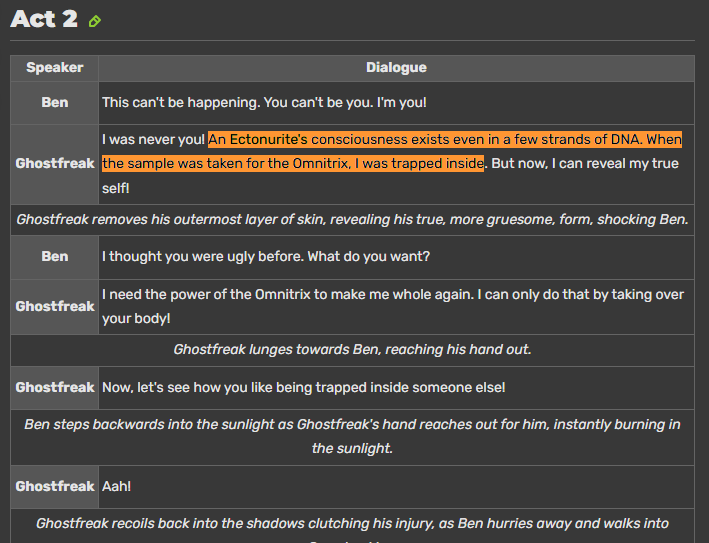
Task: Click the narration 'Ghostfreak lunges towards Ben'
Action: coord(352,350)
